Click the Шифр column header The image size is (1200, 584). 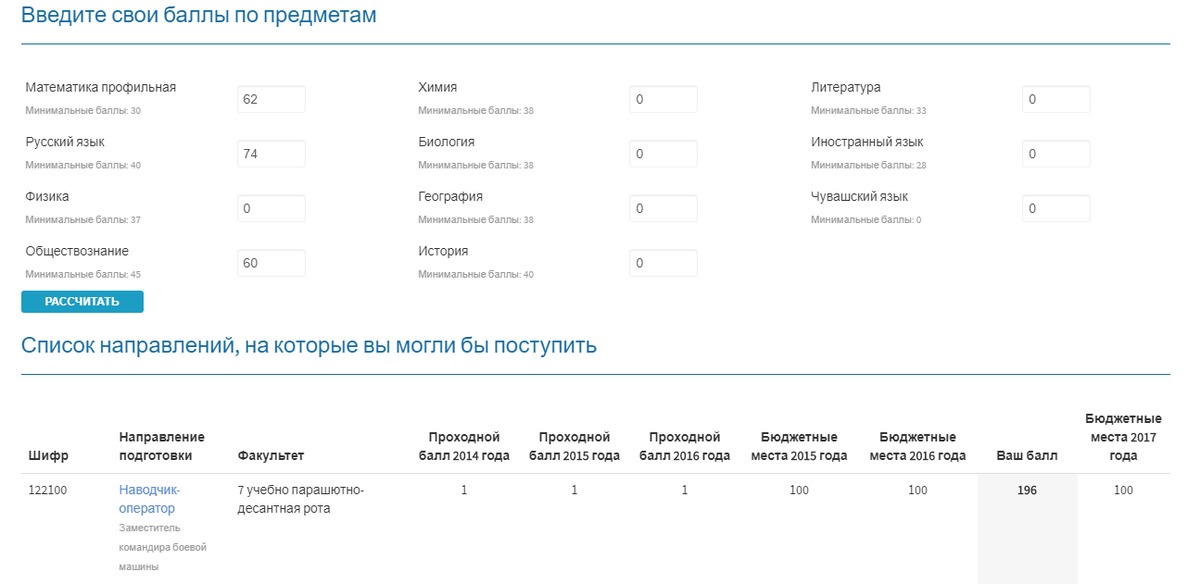49,456
